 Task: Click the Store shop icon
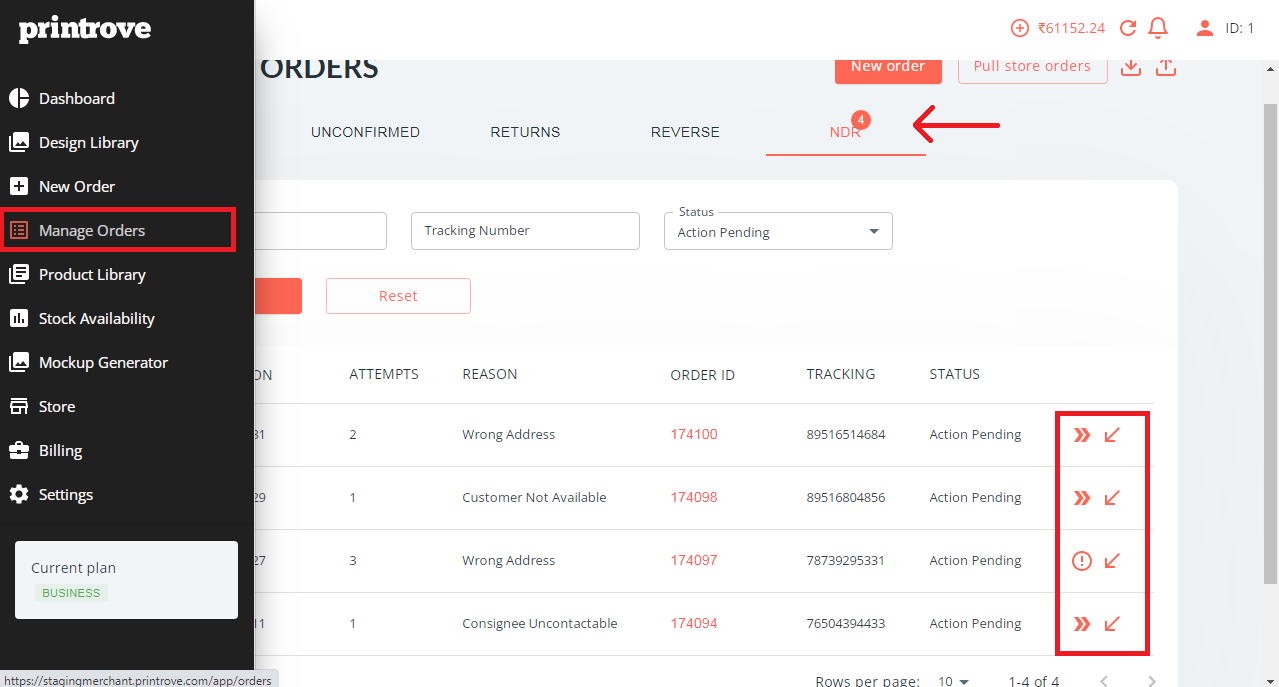click(19, 406)
